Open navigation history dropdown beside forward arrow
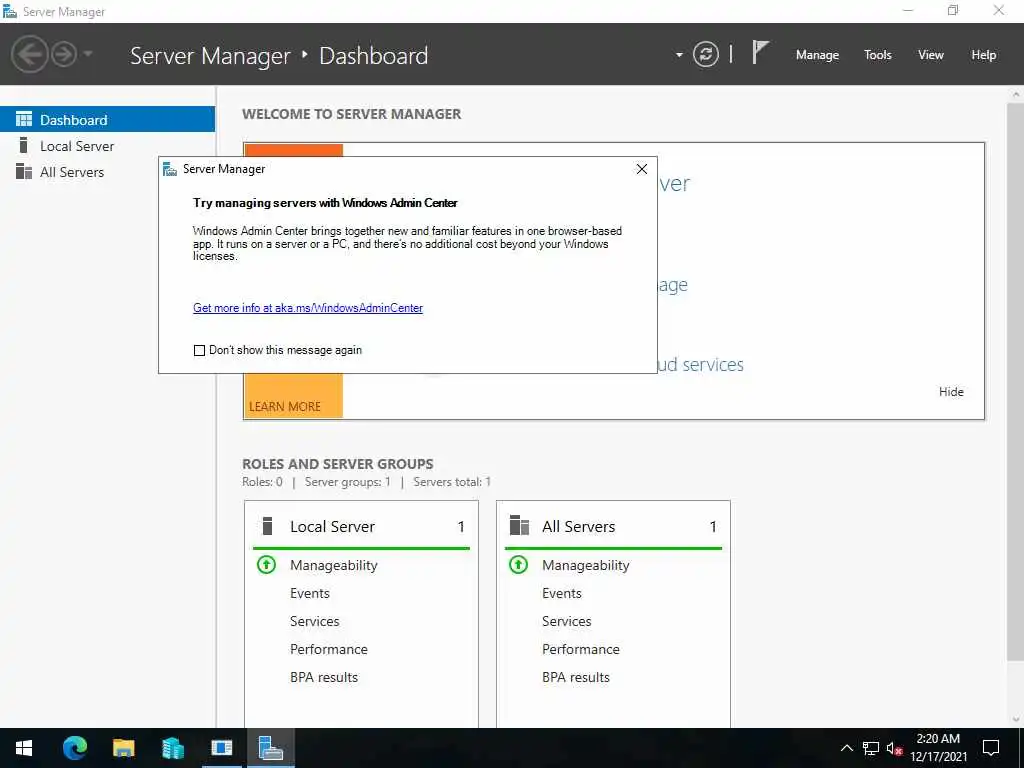The height and width of the screenshot is (768, 1024). [88, 54]
